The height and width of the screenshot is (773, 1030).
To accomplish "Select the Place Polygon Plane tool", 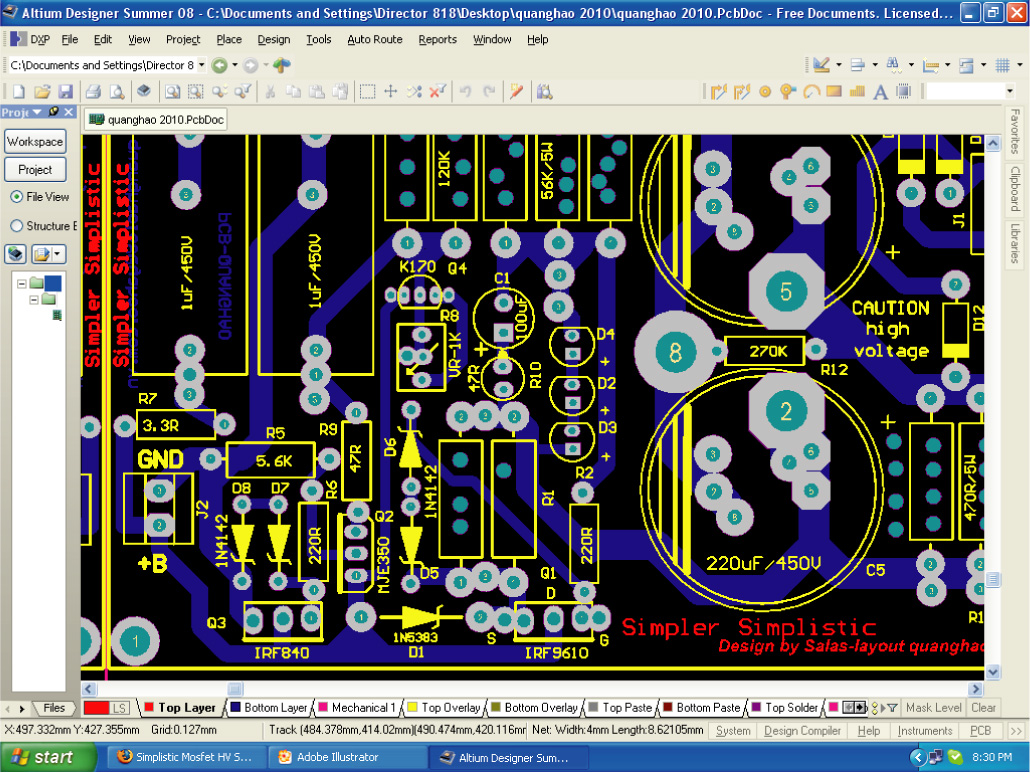I will [x=857, y=92].
